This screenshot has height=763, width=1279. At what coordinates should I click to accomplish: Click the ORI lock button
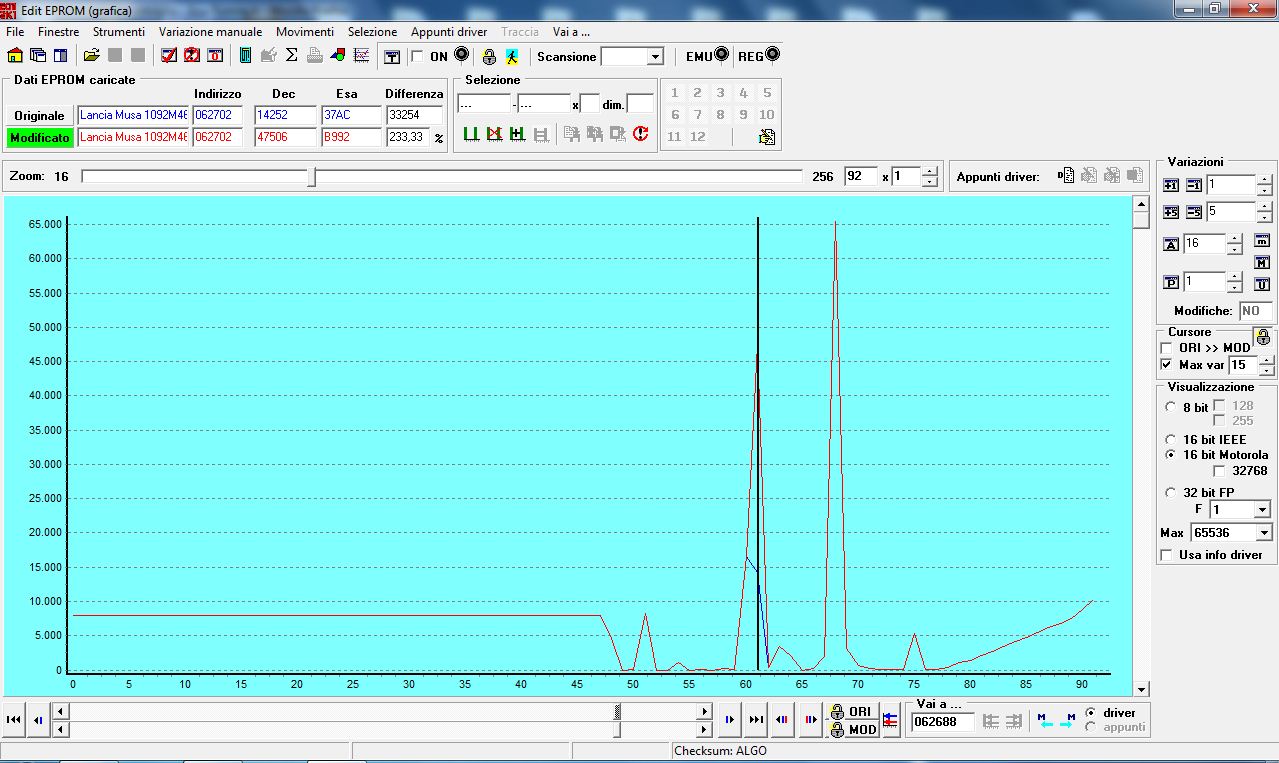point(852,711)
